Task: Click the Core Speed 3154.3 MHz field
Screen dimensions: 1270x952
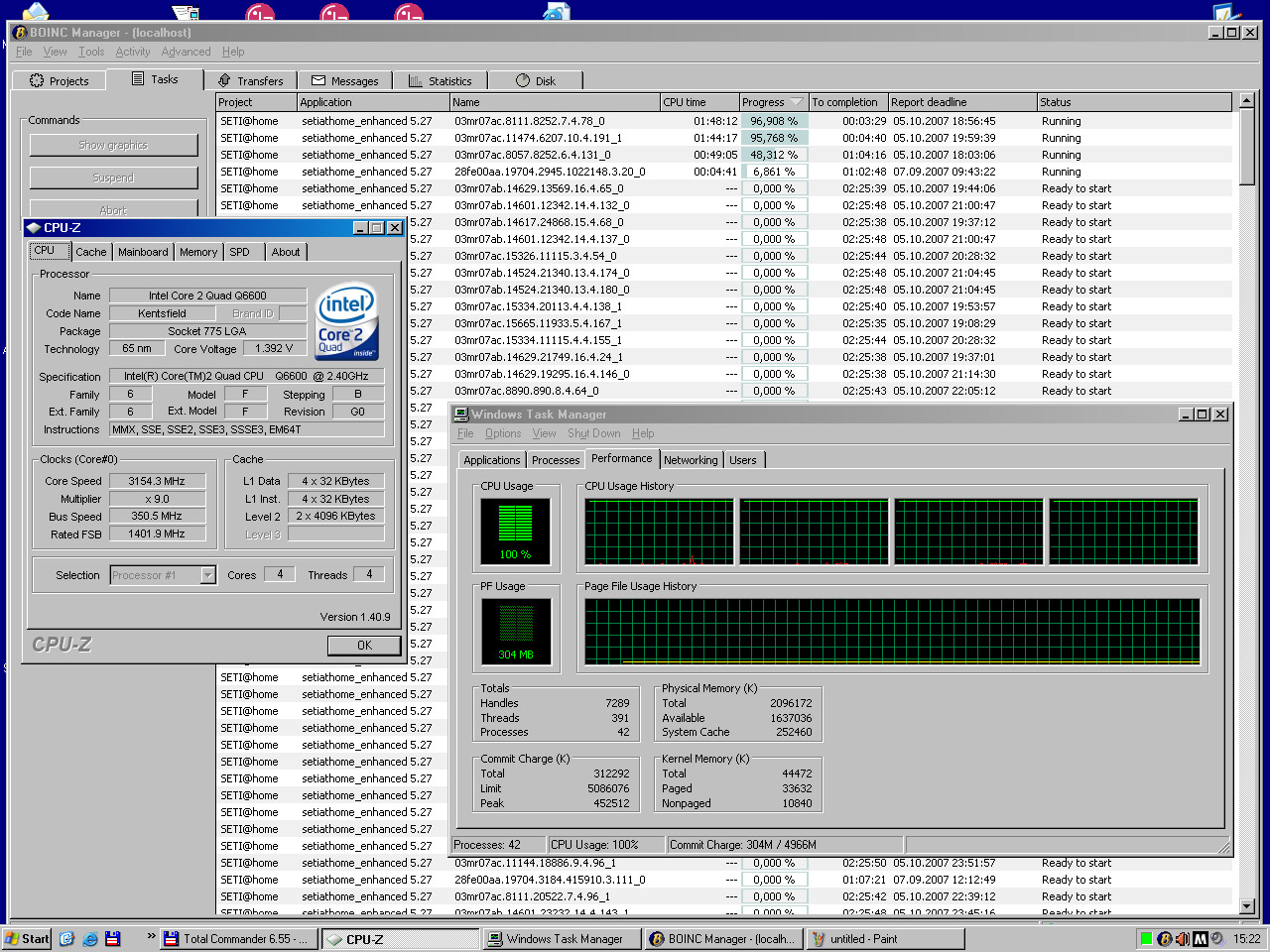Action: [157, 481]
